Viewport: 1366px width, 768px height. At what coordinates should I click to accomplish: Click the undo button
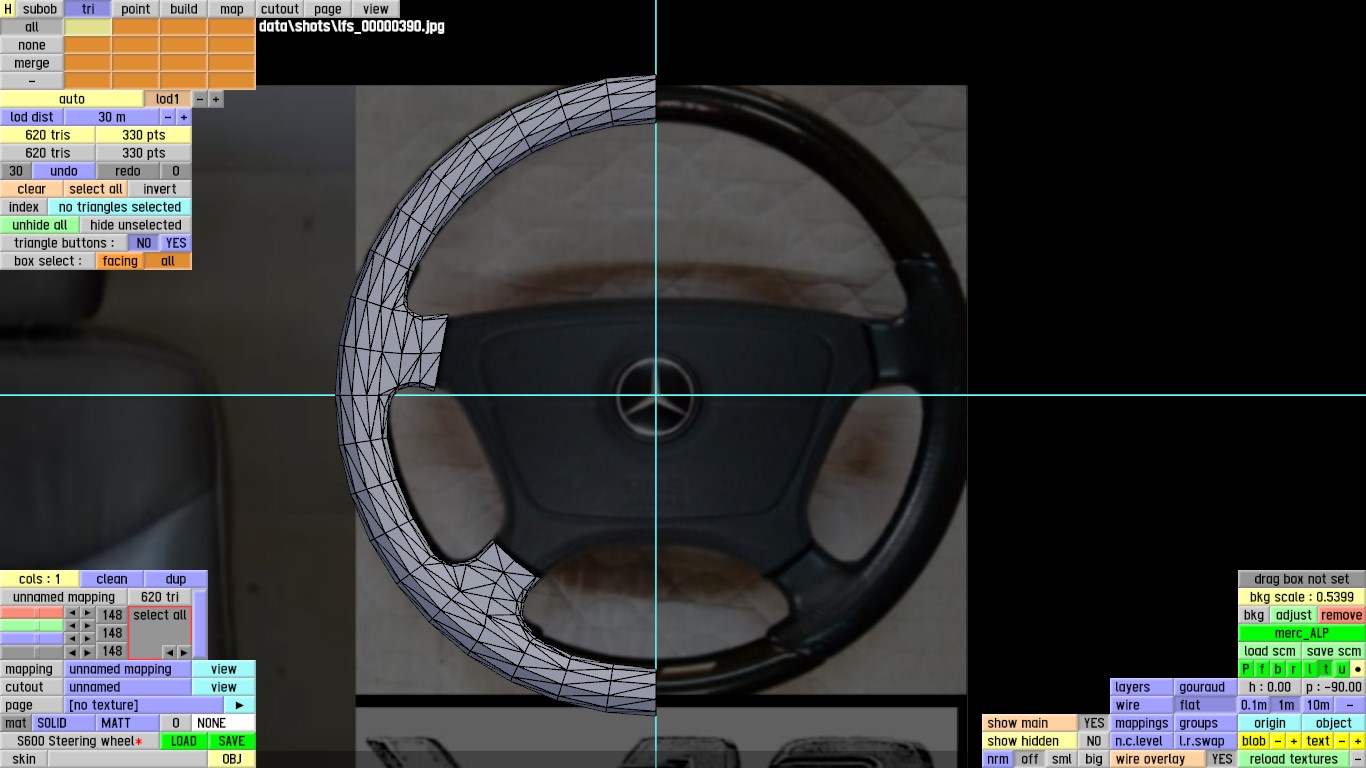tap(64, 171)
